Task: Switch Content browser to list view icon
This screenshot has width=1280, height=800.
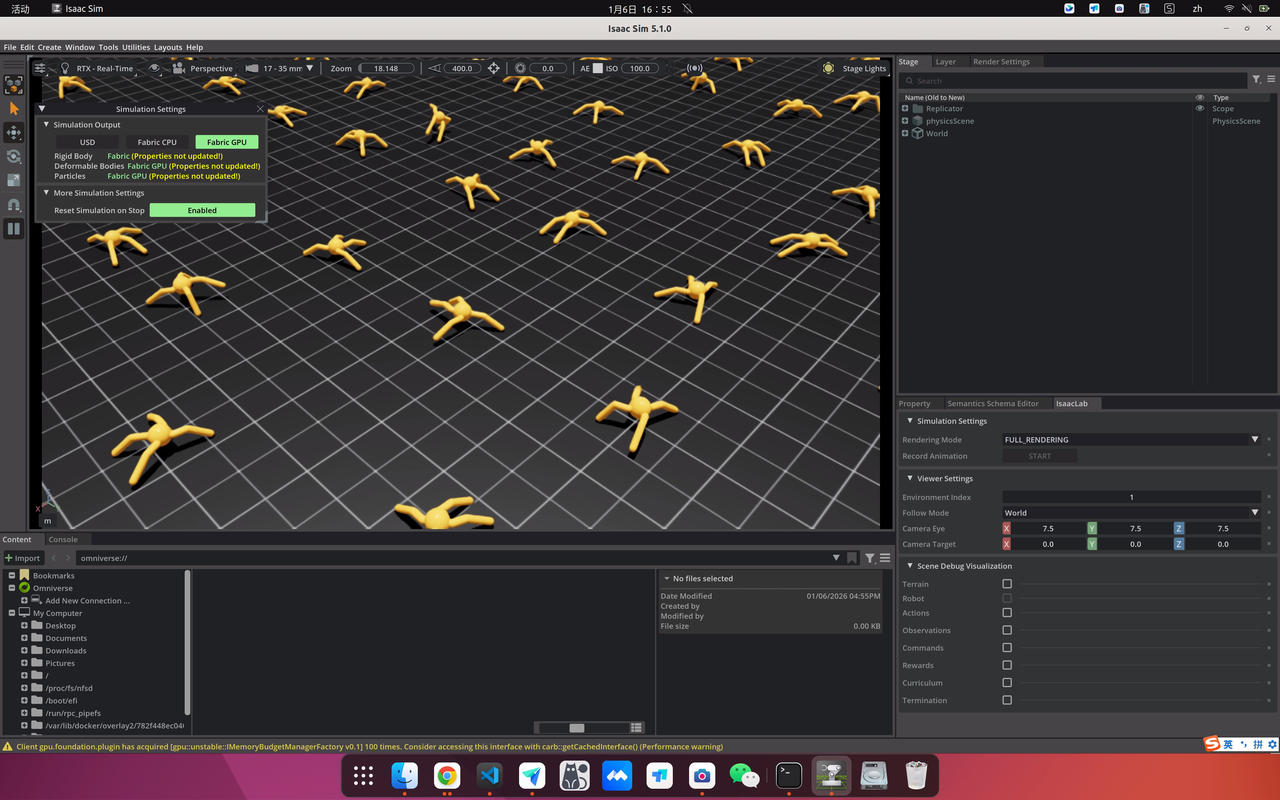Action: coord(636,727)
